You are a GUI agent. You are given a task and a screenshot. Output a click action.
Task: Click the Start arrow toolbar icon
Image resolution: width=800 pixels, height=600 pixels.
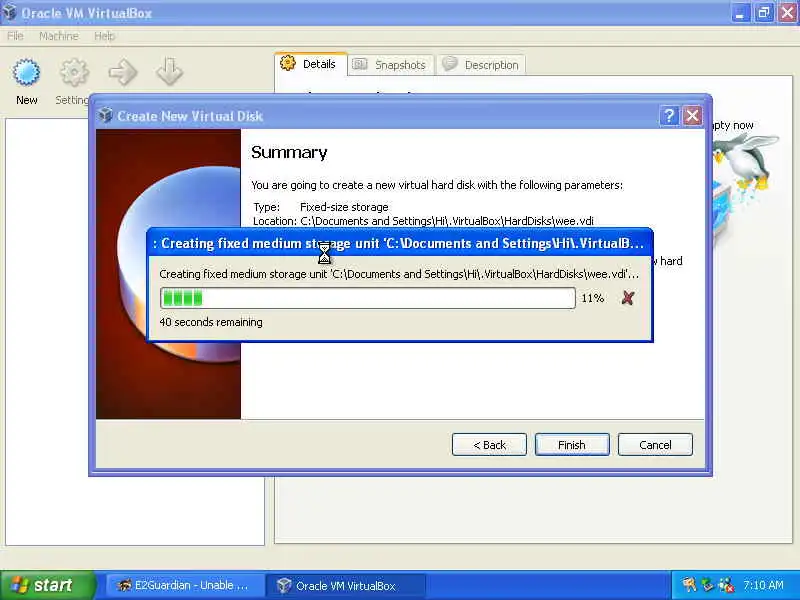click(123, 72)
